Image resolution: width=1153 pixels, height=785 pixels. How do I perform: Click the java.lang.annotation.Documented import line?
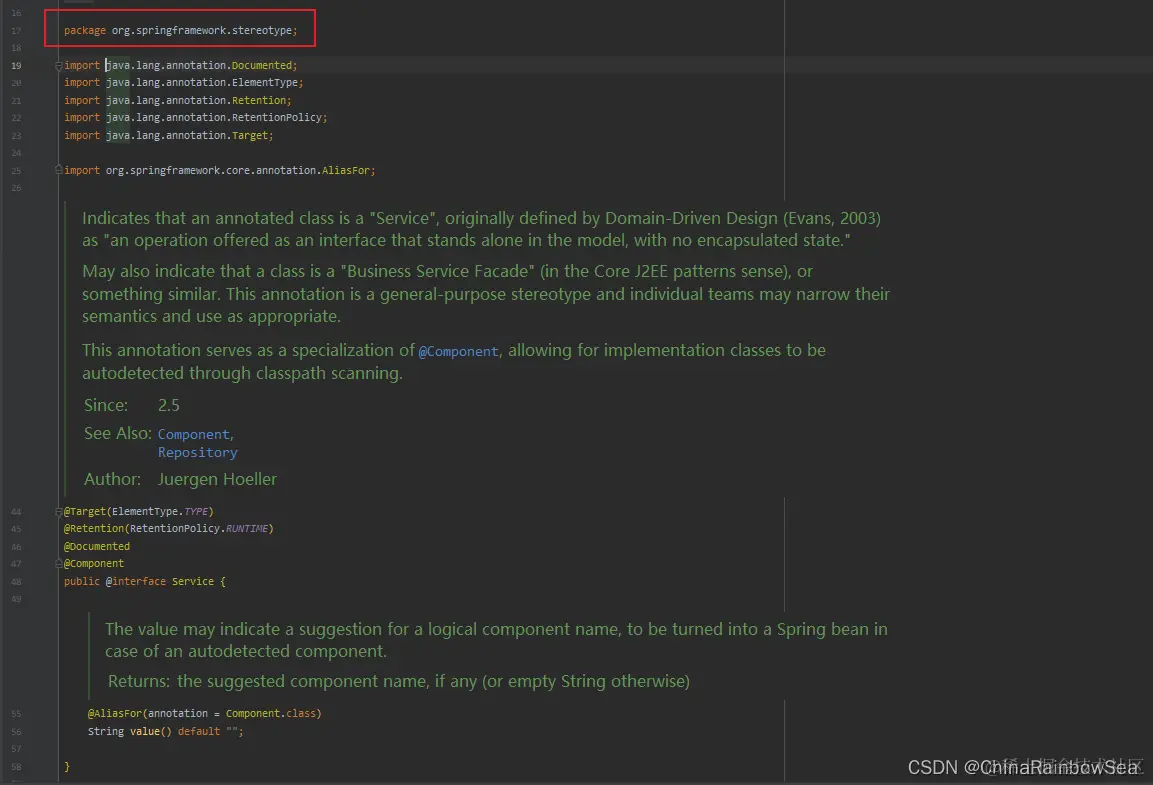point(181,65)
